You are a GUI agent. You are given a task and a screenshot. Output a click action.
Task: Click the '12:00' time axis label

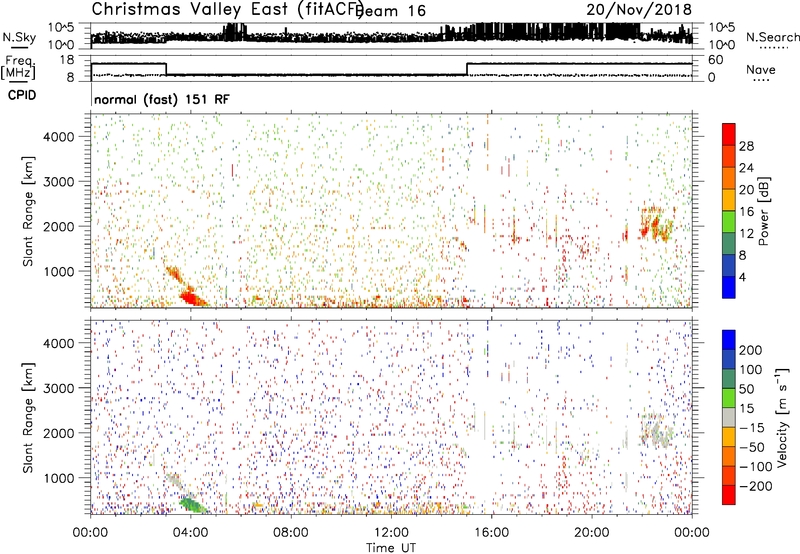[x=391, y=533]
